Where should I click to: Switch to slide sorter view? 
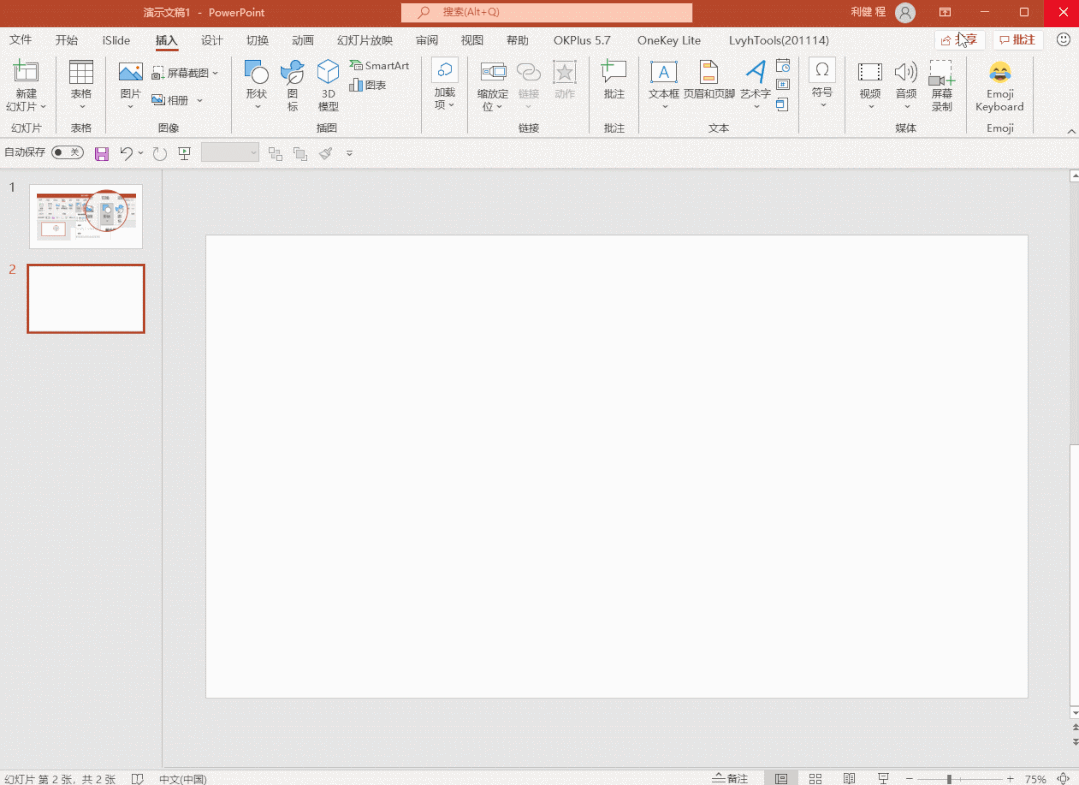[x=815, y=778]
